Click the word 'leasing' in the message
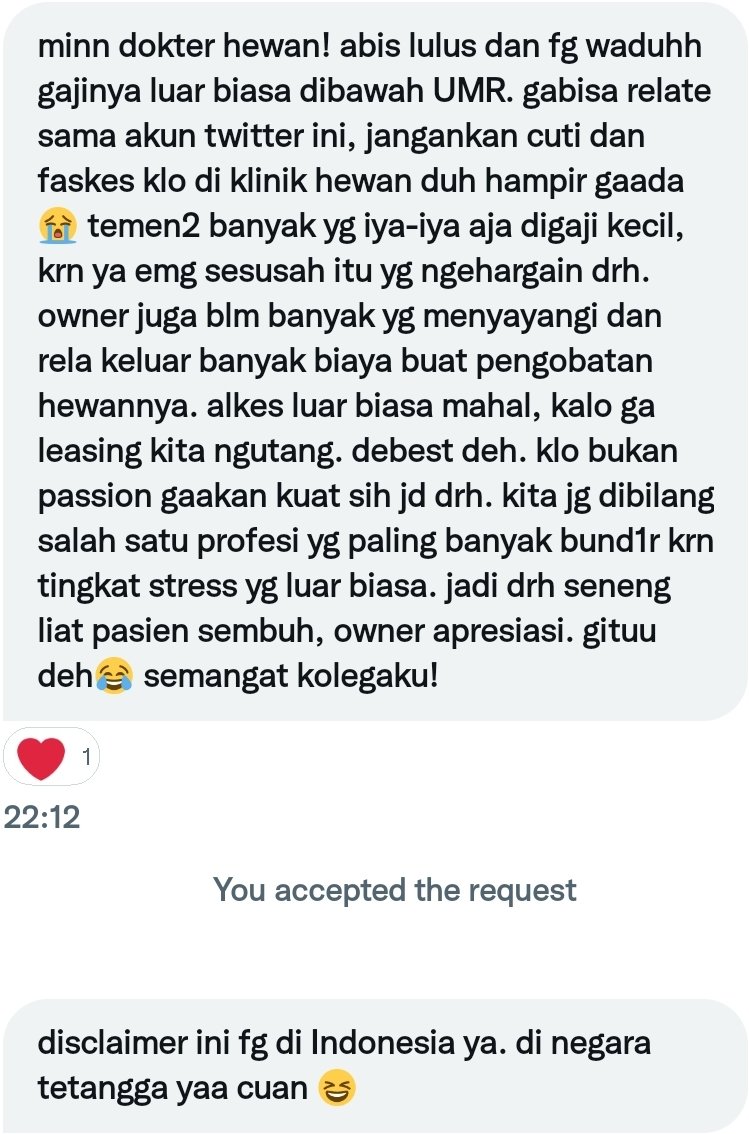The height and width of the screenshot is (1134, 749). (x=90, y=453)
